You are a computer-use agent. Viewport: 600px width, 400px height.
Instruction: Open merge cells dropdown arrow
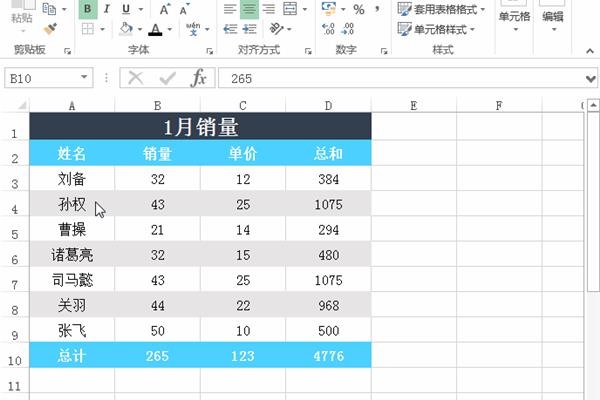pos(305,9)
